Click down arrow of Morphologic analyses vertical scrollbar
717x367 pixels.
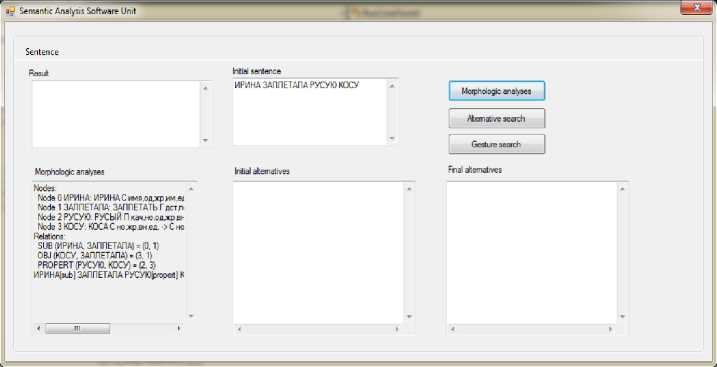(x=191, y=316)
